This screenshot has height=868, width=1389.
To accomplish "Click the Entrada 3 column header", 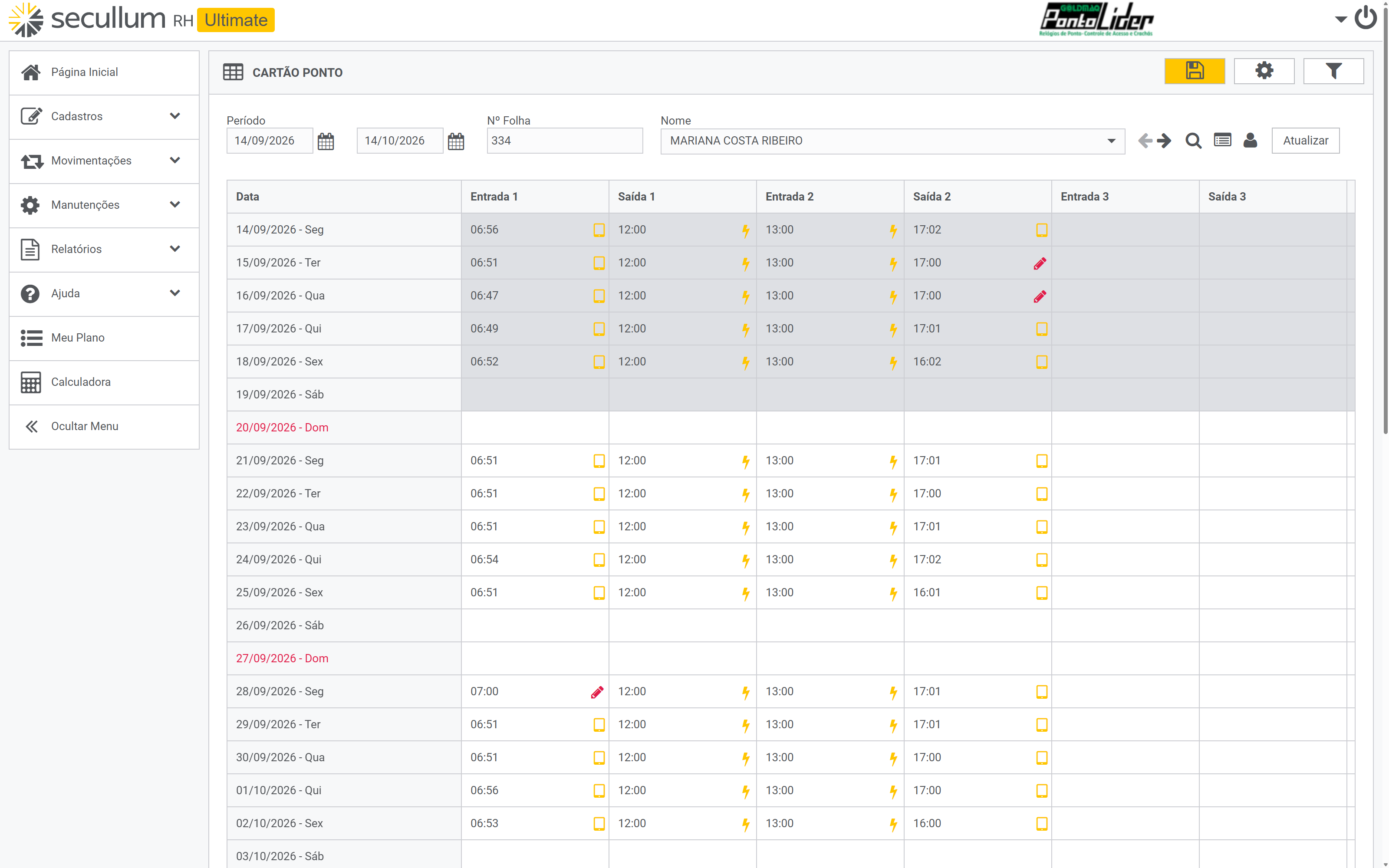I will (x=1125, y=197).
